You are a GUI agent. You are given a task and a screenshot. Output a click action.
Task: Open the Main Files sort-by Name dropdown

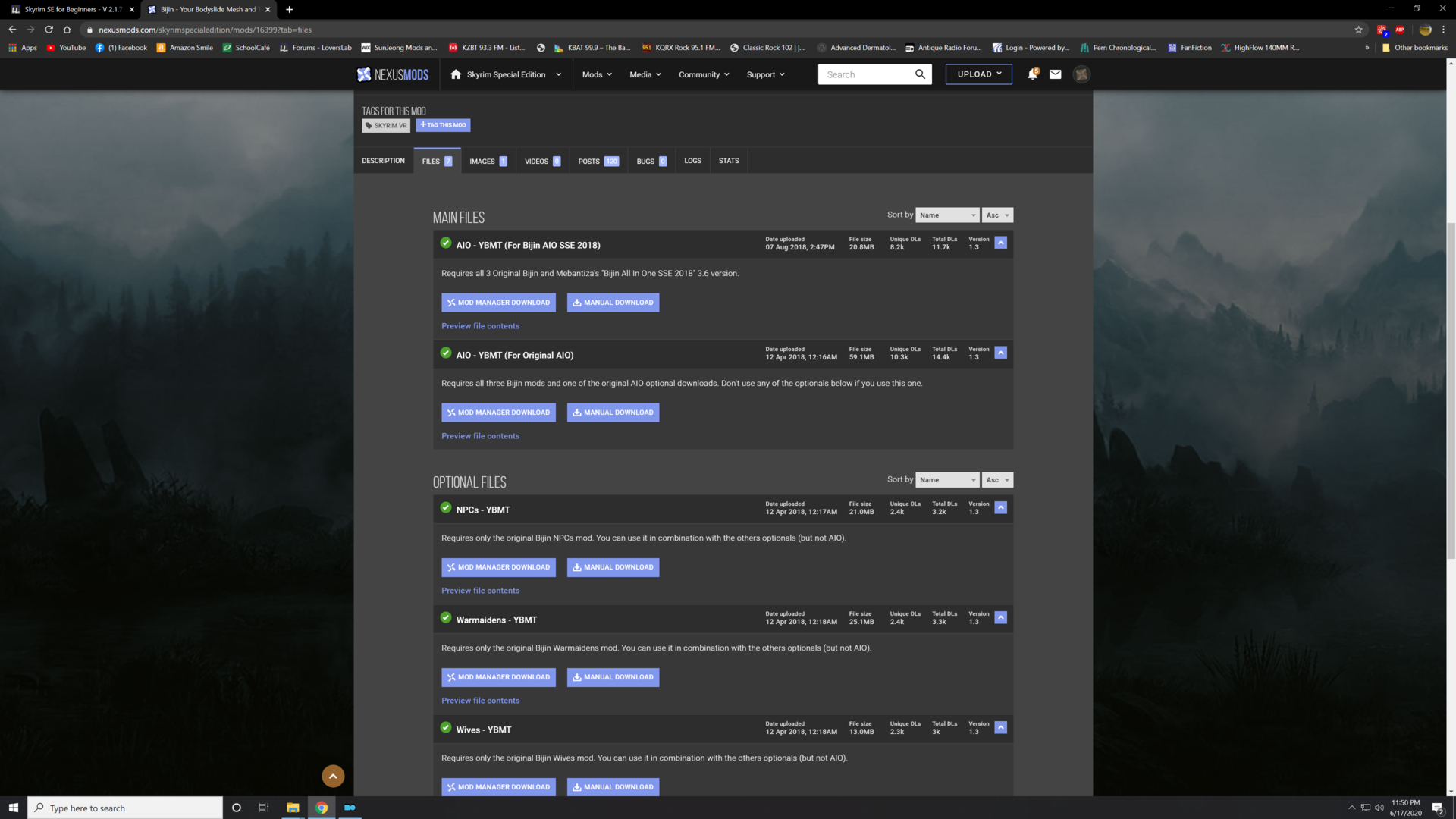pyautogui.click(x=947, y=215)
